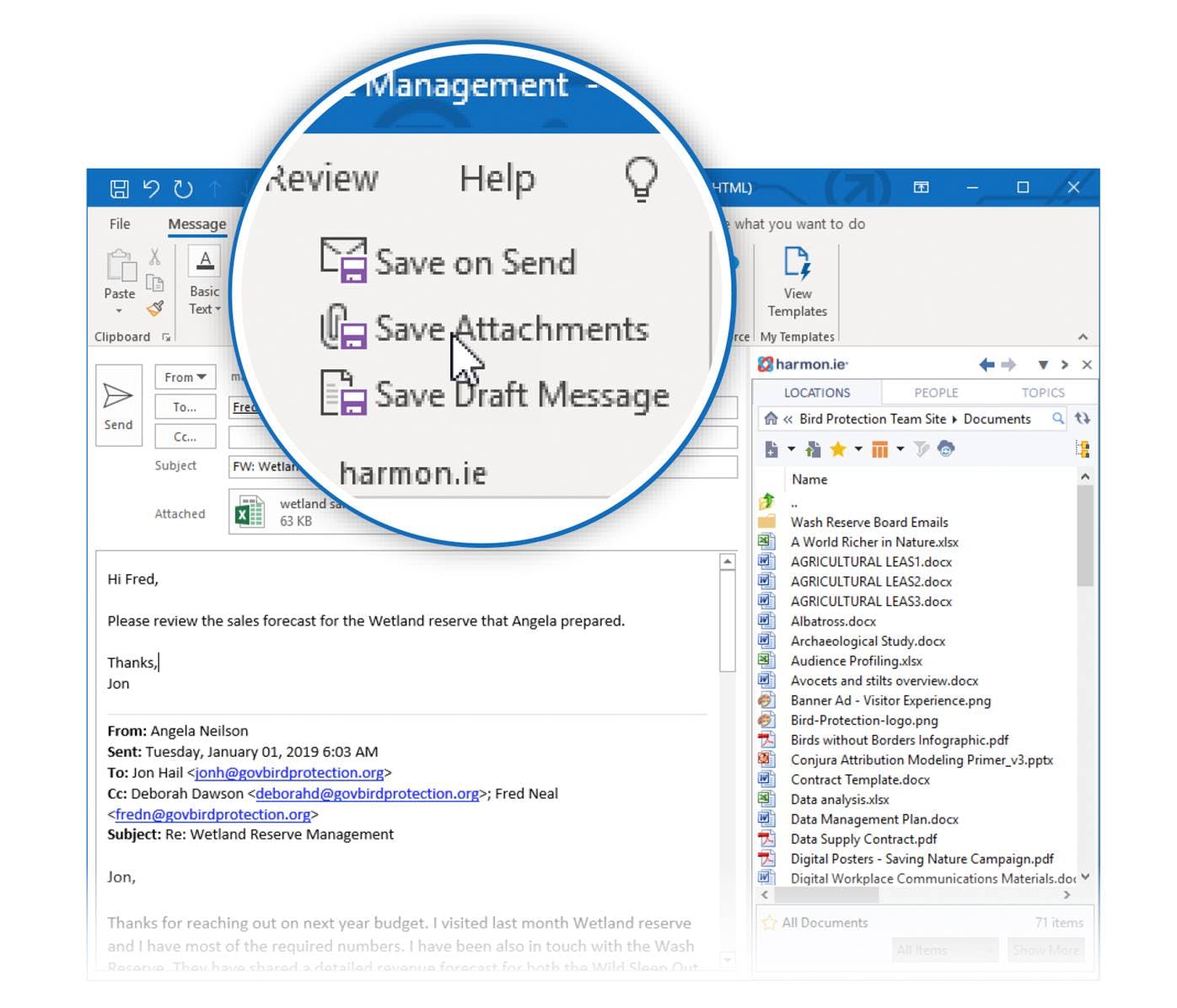
Task: Open the Help ribbon tab
Action: point(497,179)
